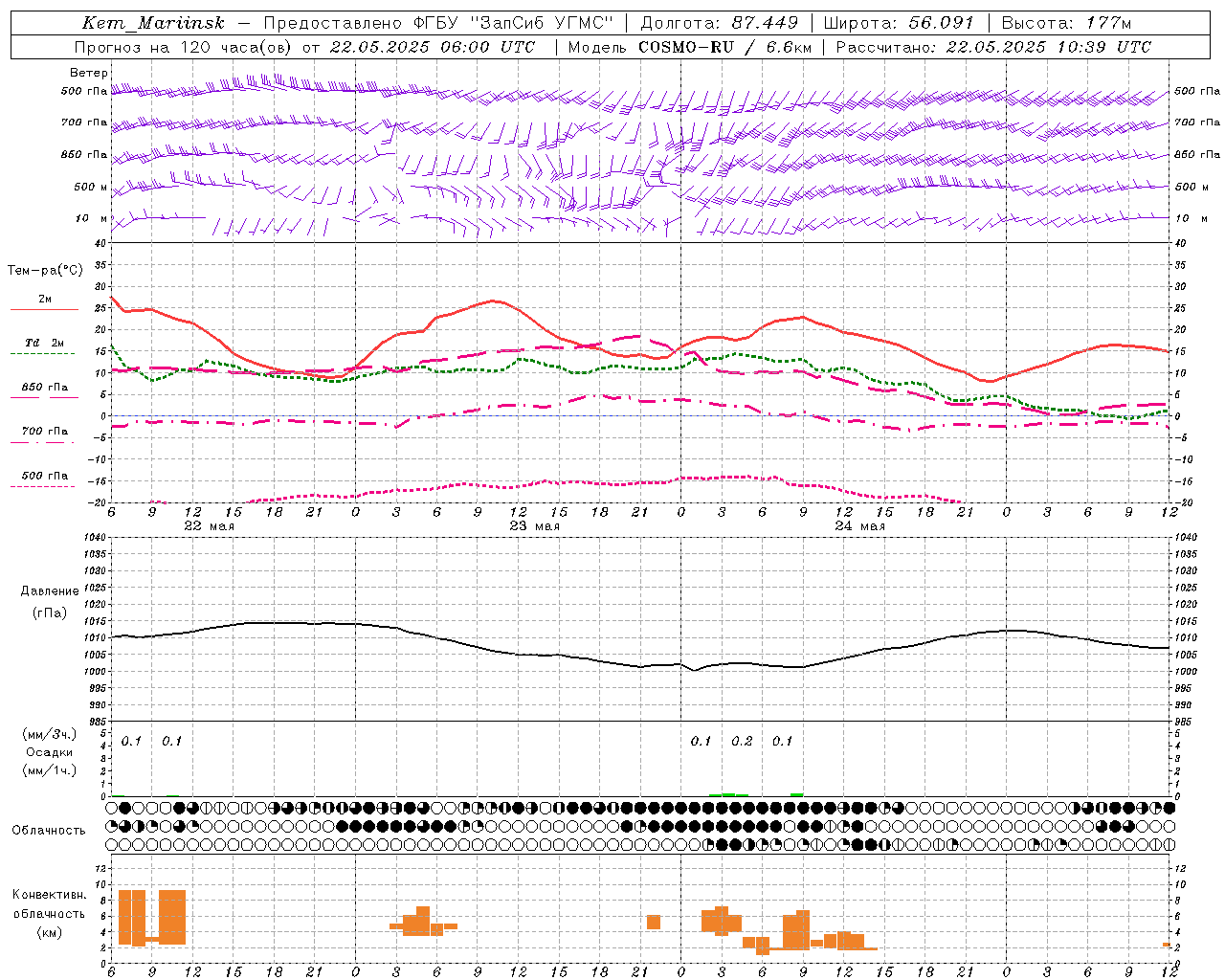Click the 'Облачность' cloudiness label
This screenshot has height=980, width=1225.
point(49,830)
